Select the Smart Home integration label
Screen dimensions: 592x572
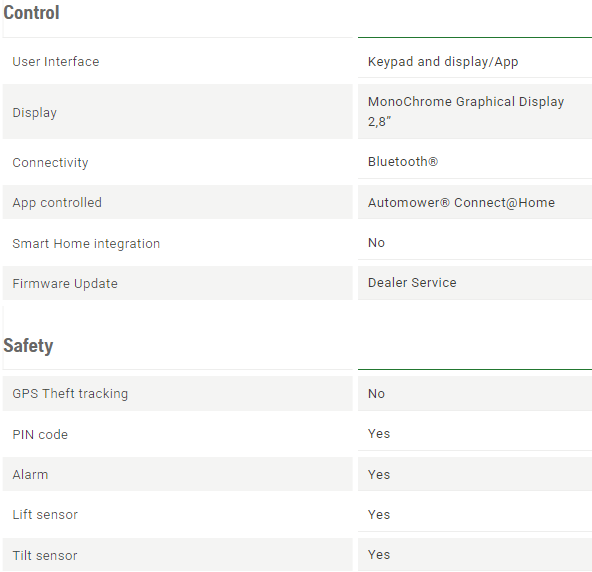86,244
